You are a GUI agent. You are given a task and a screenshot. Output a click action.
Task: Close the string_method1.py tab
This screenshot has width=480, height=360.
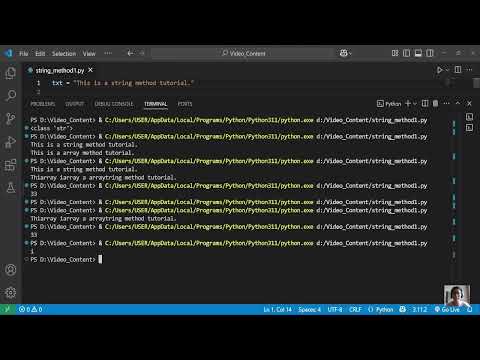coord(90,70)
